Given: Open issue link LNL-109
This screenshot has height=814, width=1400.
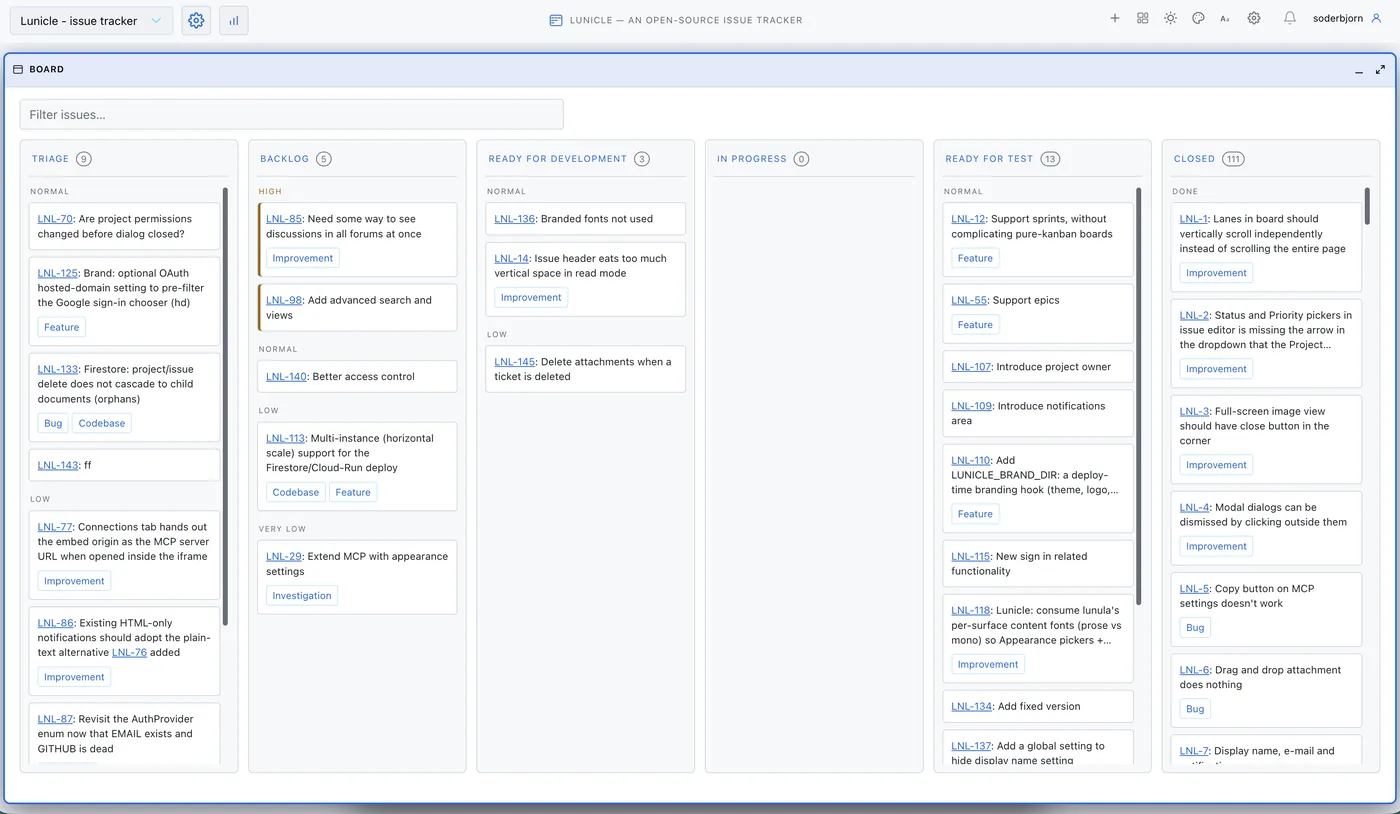Looking at the screenshot, I should tap(971, 406).
